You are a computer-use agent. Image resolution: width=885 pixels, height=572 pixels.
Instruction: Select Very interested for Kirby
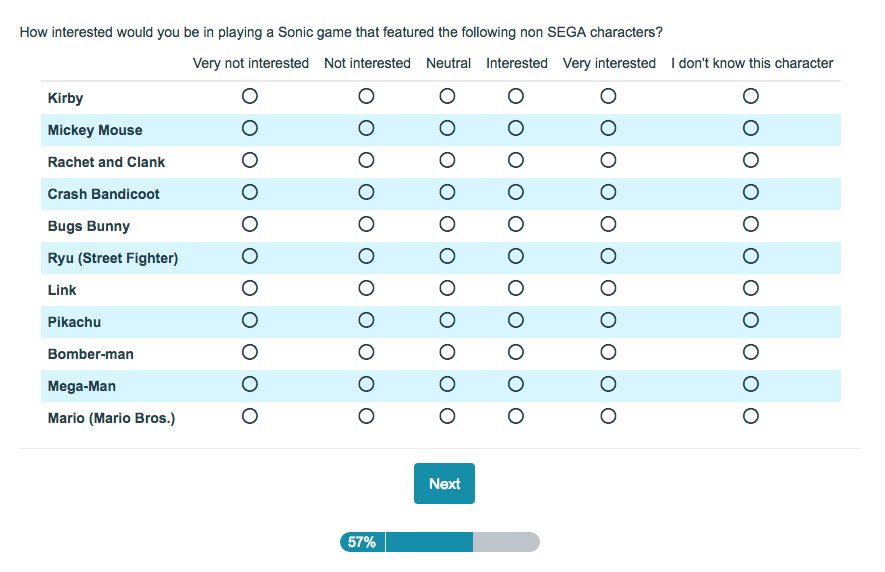coord(608,96)
